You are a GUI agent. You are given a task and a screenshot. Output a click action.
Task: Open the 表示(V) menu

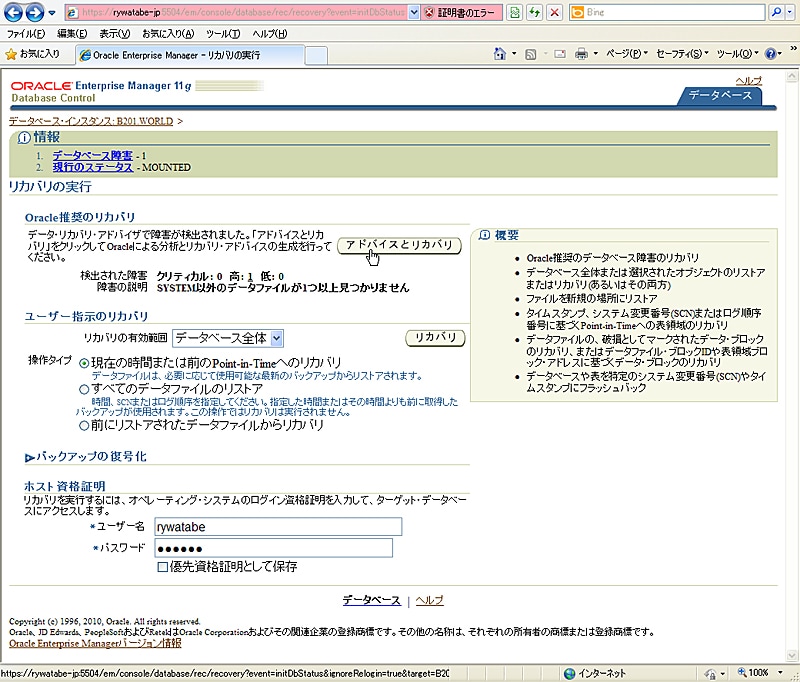[x=115, y=34]
